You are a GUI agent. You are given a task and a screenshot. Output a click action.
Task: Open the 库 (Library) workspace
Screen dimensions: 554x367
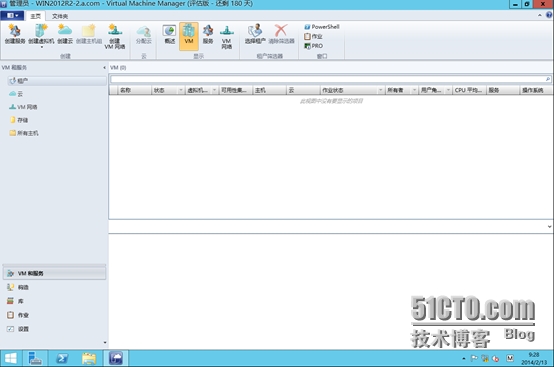[x=54, y=301]
